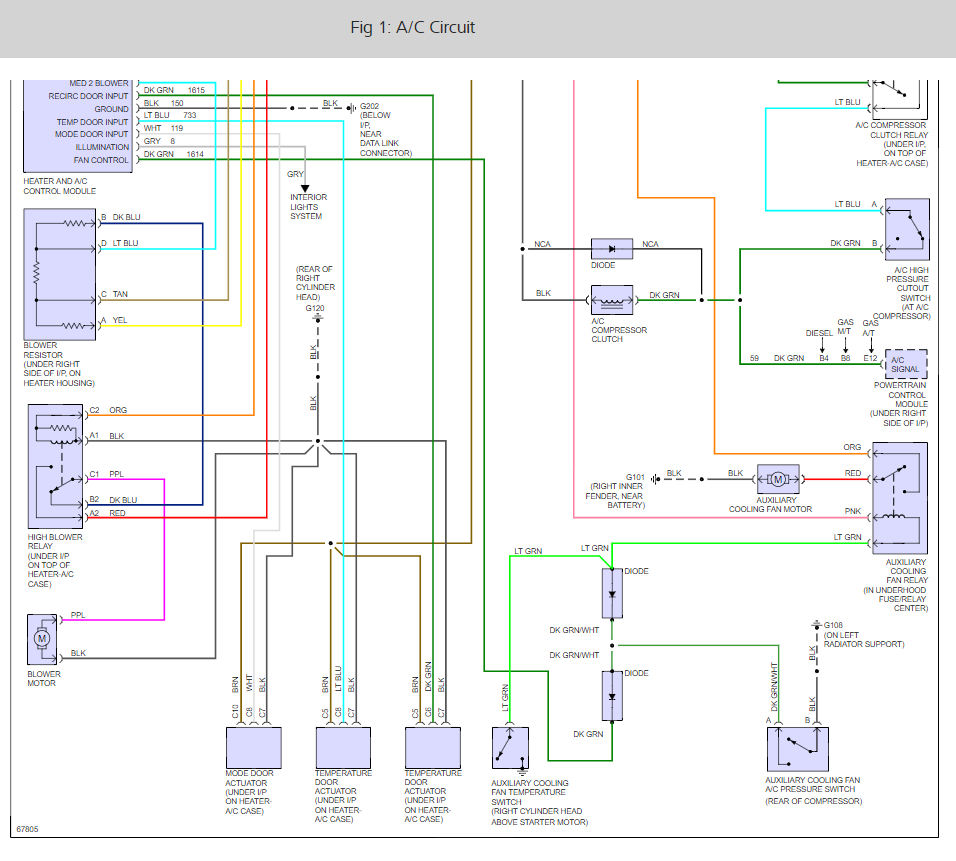Click the 'BLOWER MOTOR' caption
This screenshot has width=956, height=861.
point(44,679)
